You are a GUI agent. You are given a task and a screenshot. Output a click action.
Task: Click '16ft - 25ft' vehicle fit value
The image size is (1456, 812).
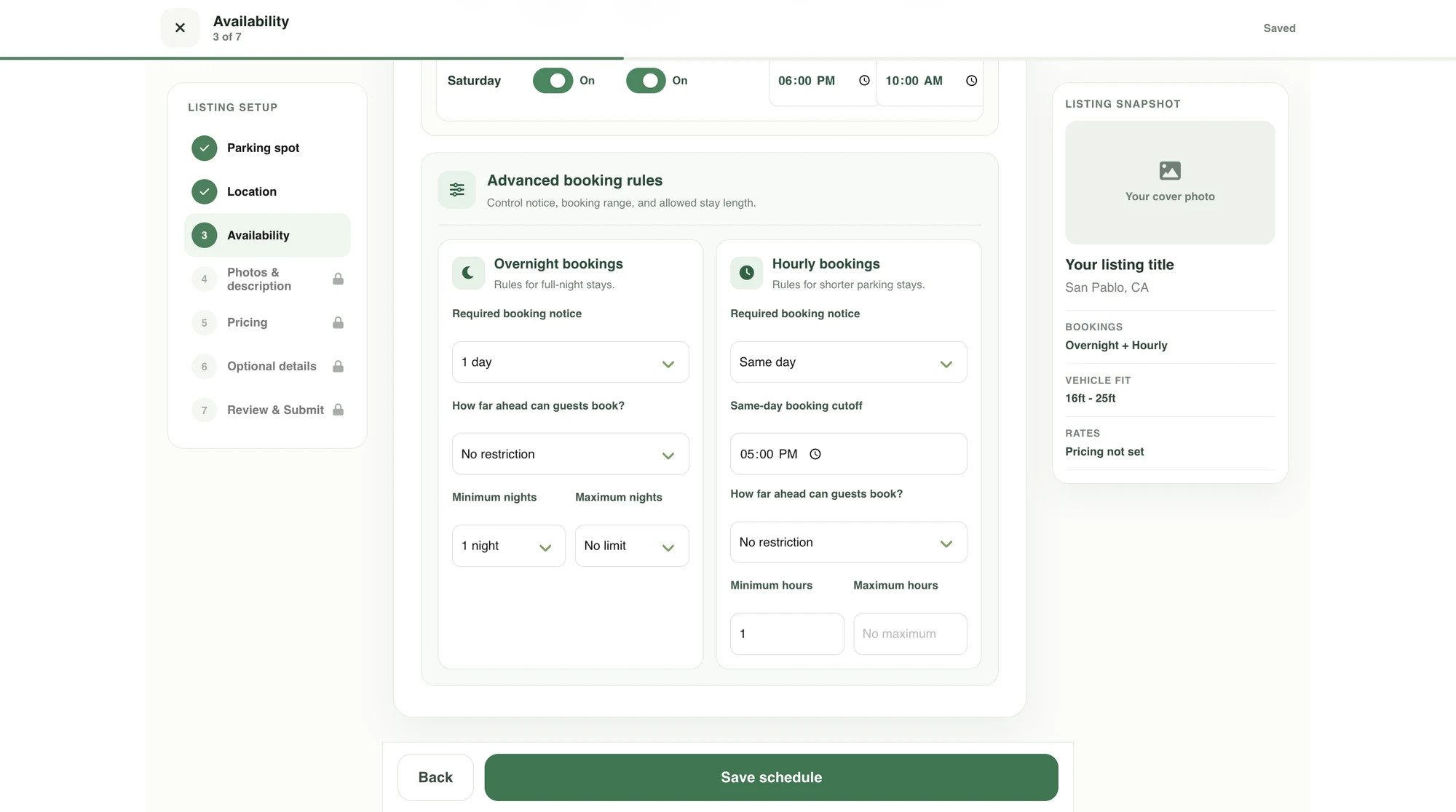click(1090, 398)
